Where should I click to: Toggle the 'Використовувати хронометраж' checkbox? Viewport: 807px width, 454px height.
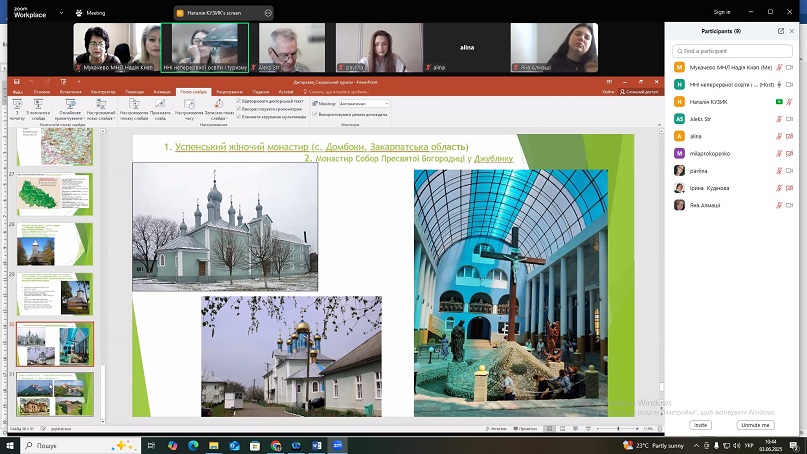[239, 109]
